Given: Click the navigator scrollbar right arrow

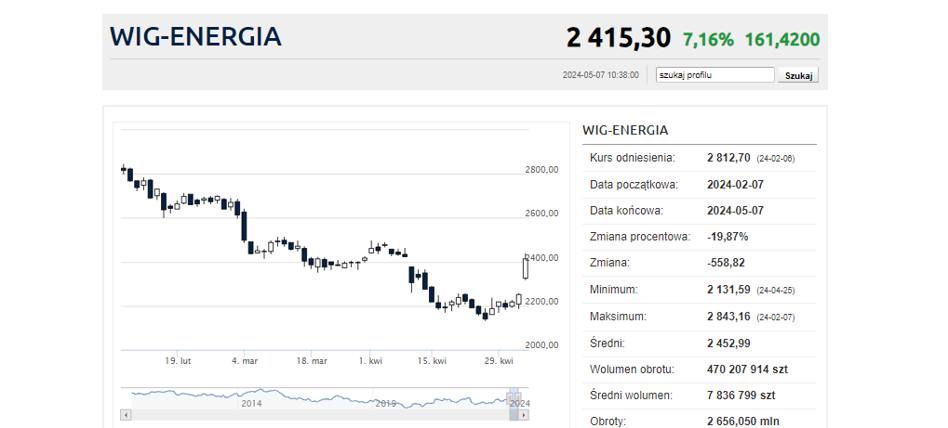Looking at the screenshot, I should (524, 415).
